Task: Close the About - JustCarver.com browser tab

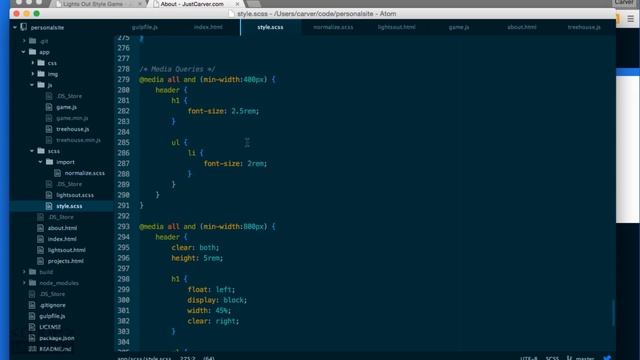Action: [x=237, y=4]
